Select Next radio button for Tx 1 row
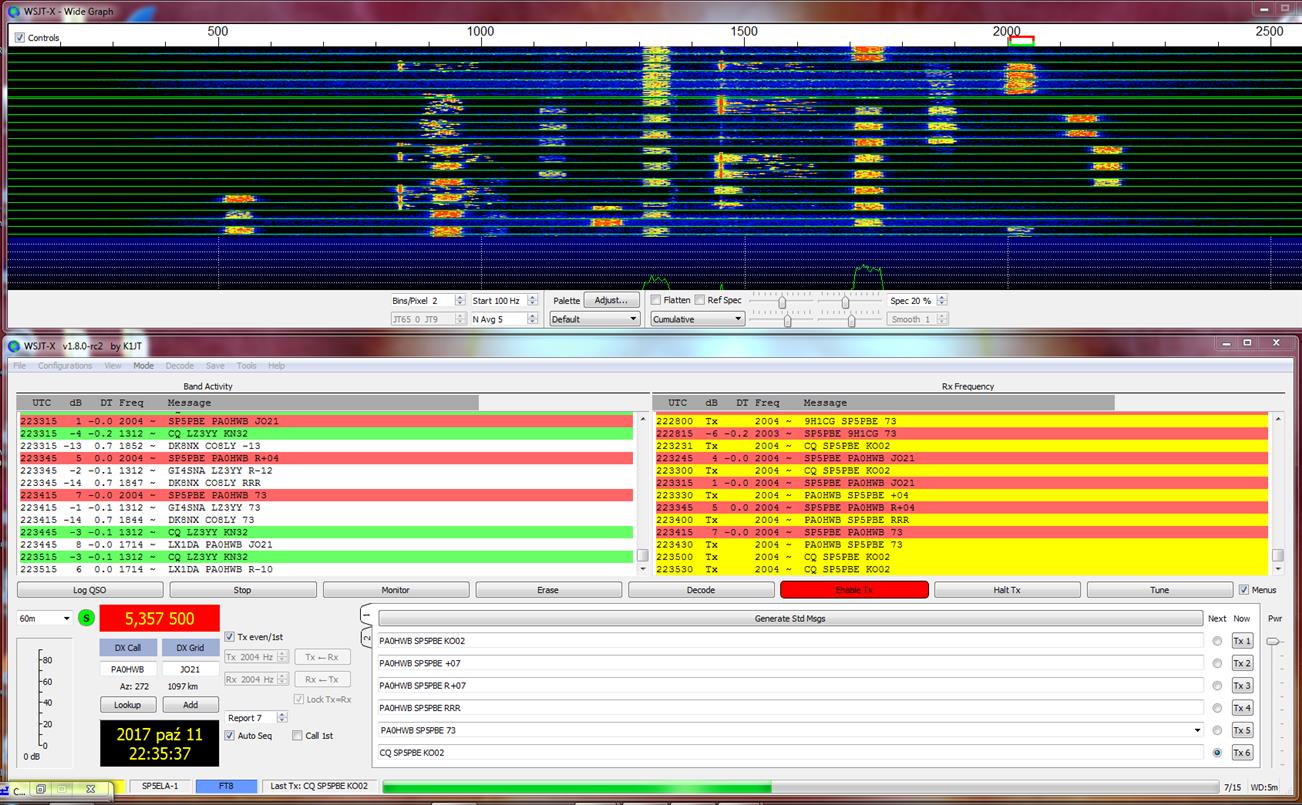 [1217, 641]
